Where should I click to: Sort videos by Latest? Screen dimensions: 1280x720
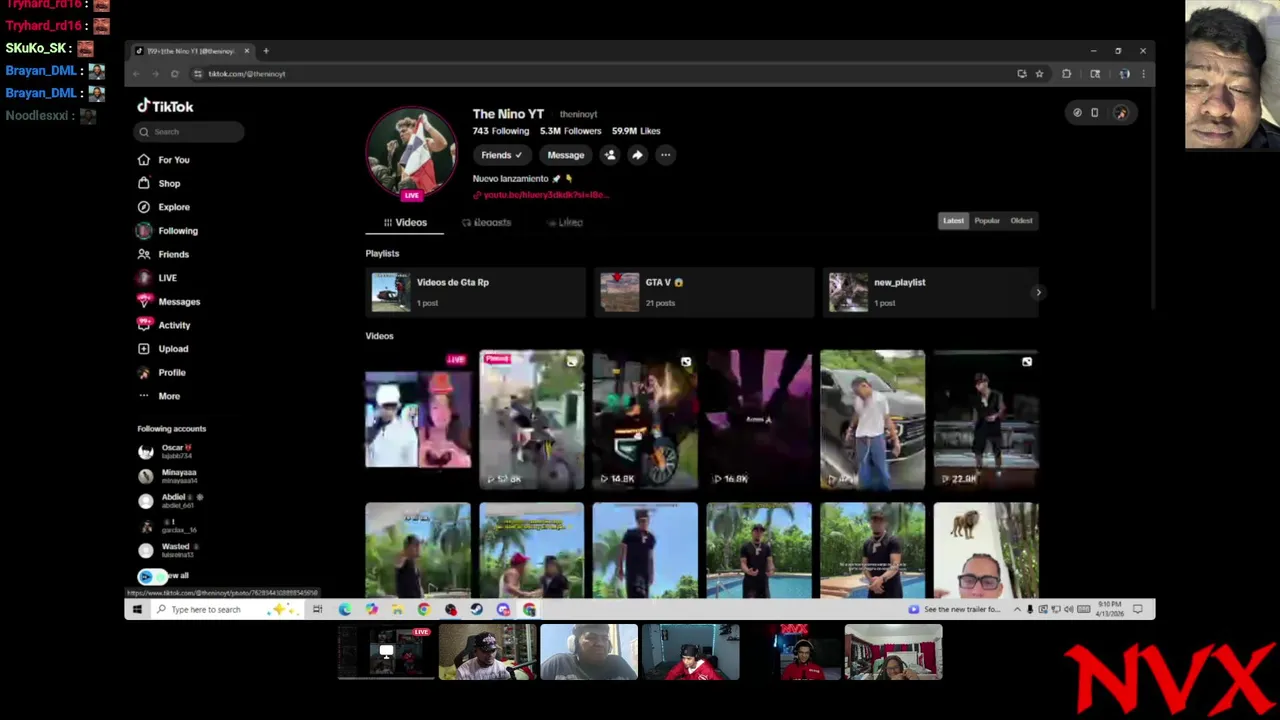coord(953,221)
